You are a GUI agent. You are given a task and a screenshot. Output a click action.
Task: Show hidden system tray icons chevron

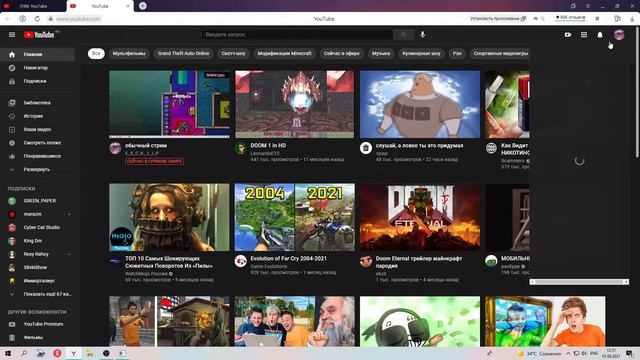point(568,353)
